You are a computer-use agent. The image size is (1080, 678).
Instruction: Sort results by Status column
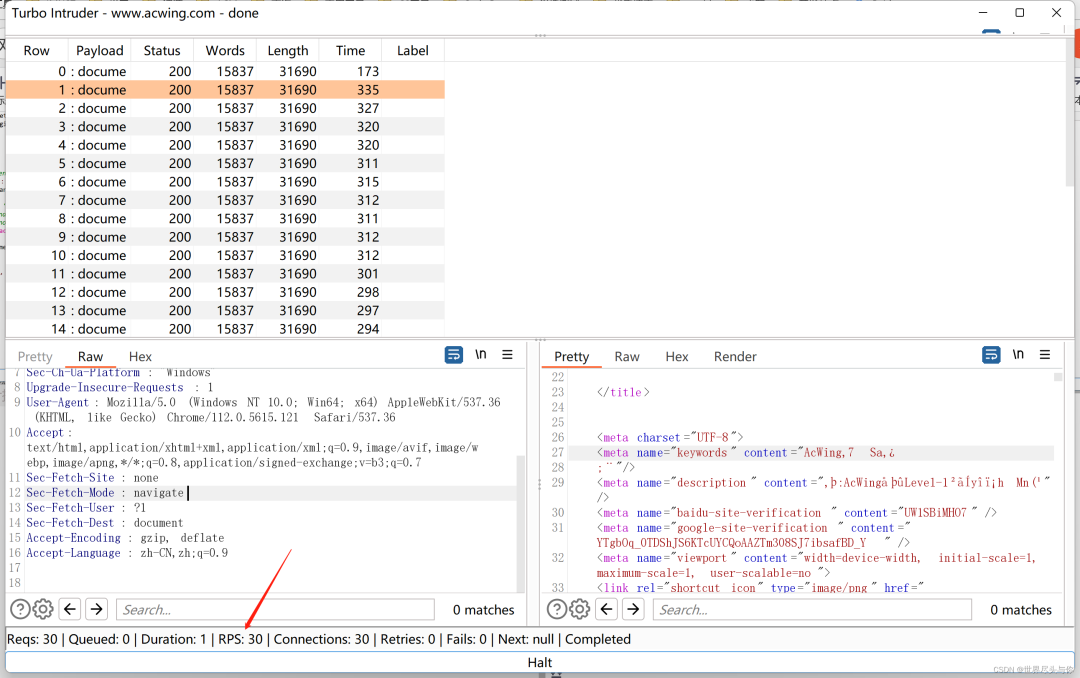(x=162, y=50)
